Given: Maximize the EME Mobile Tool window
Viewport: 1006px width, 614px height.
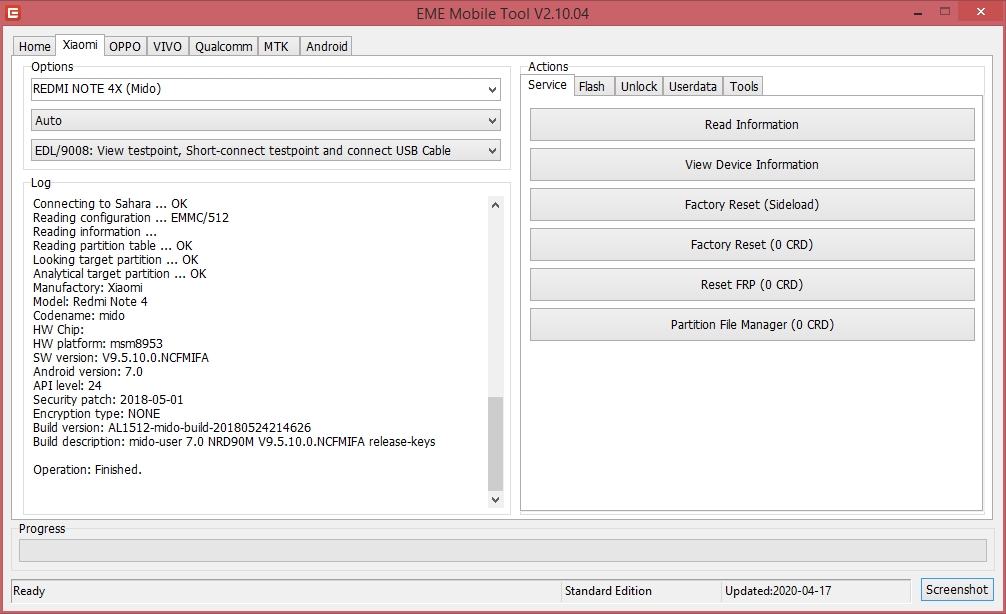Looking at the screenshot, I should (945, 12).
